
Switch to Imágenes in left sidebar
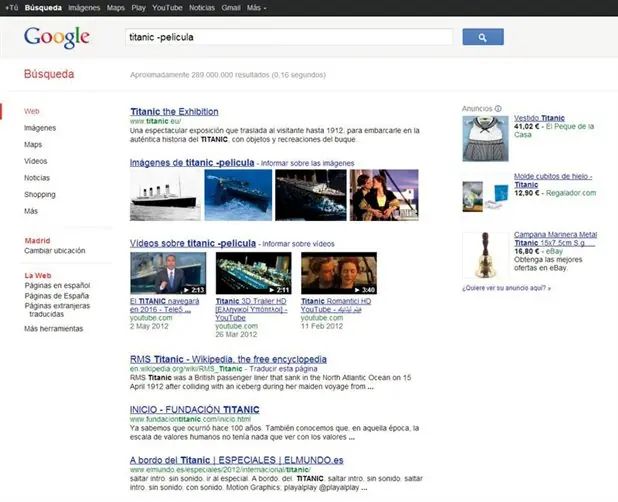[40, 128]
